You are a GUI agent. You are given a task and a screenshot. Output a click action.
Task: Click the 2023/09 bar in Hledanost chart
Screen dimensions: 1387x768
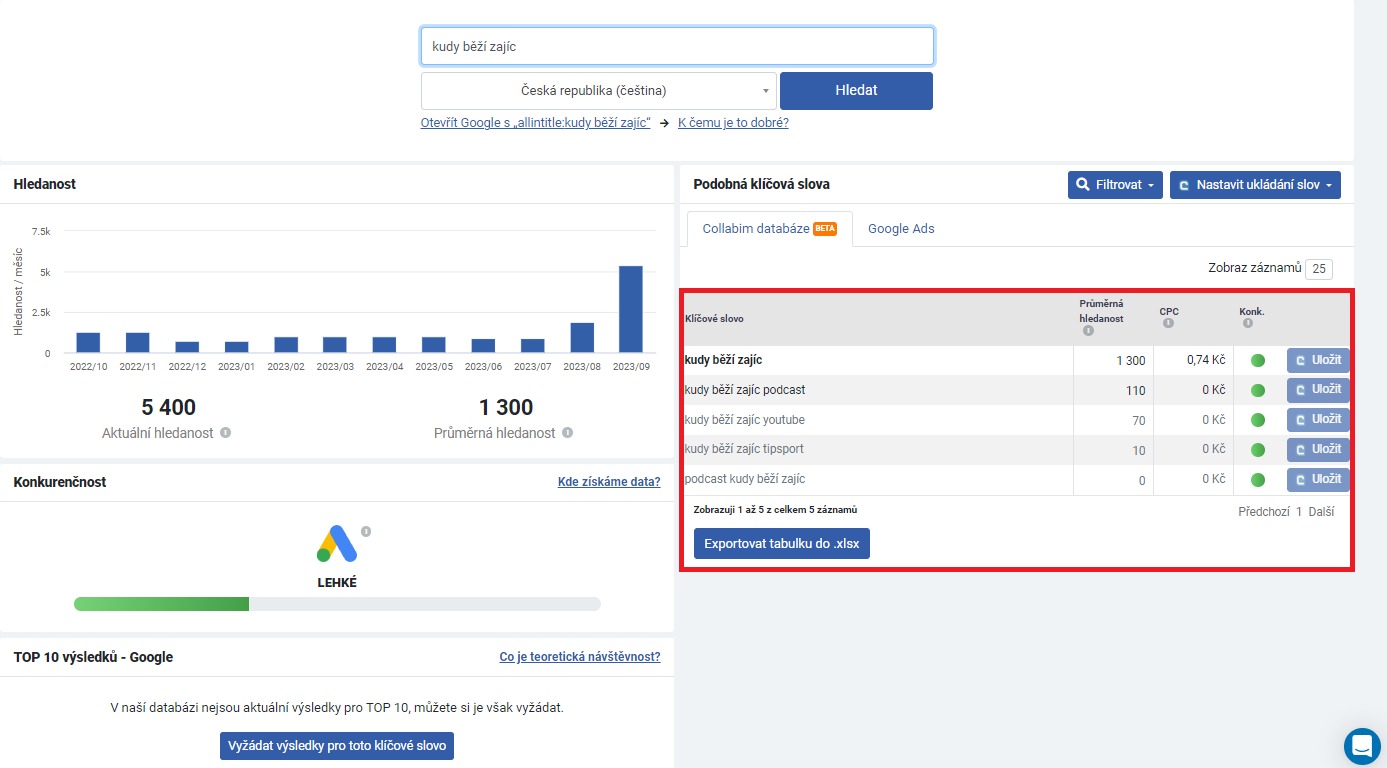(631, 309)
